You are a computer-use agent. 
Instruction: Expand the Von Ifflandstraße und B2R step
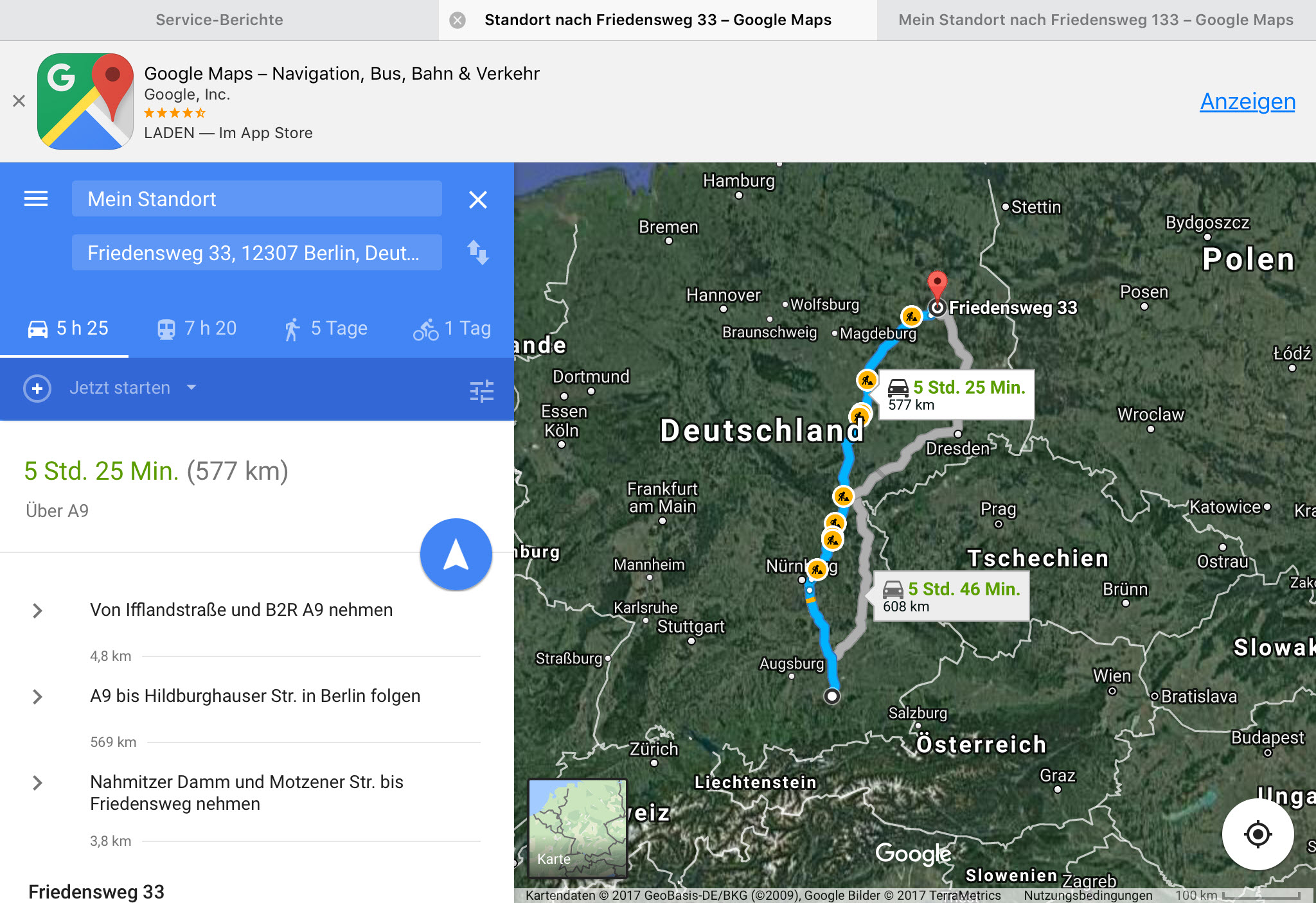click(x=38, y=610)
